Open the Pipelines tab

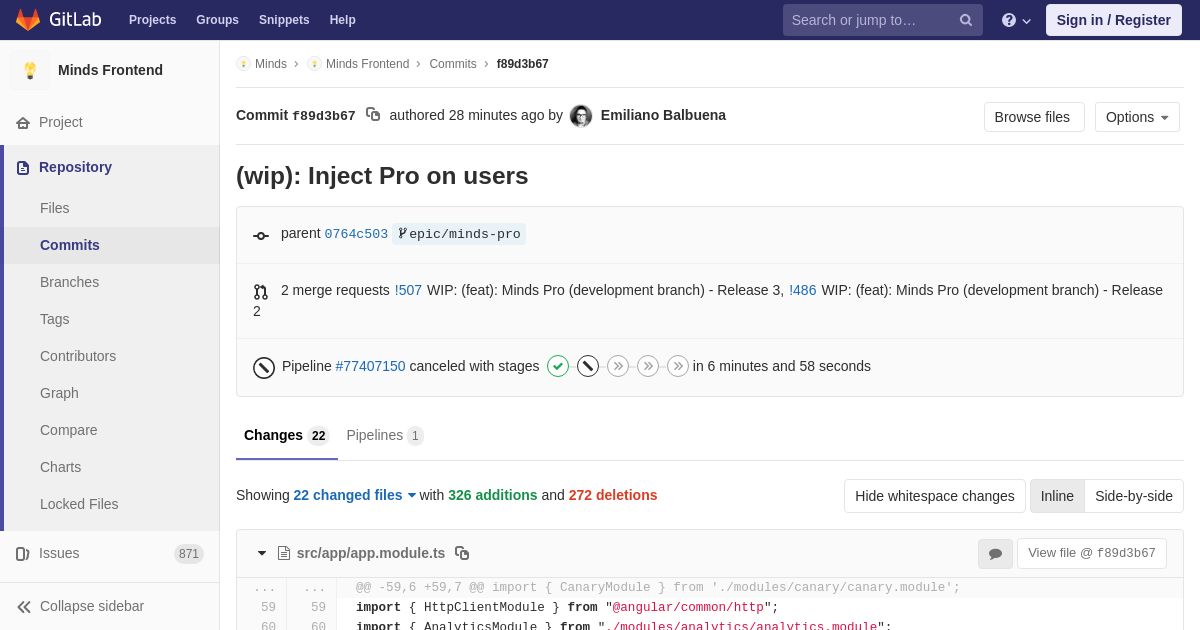point(385,436)
